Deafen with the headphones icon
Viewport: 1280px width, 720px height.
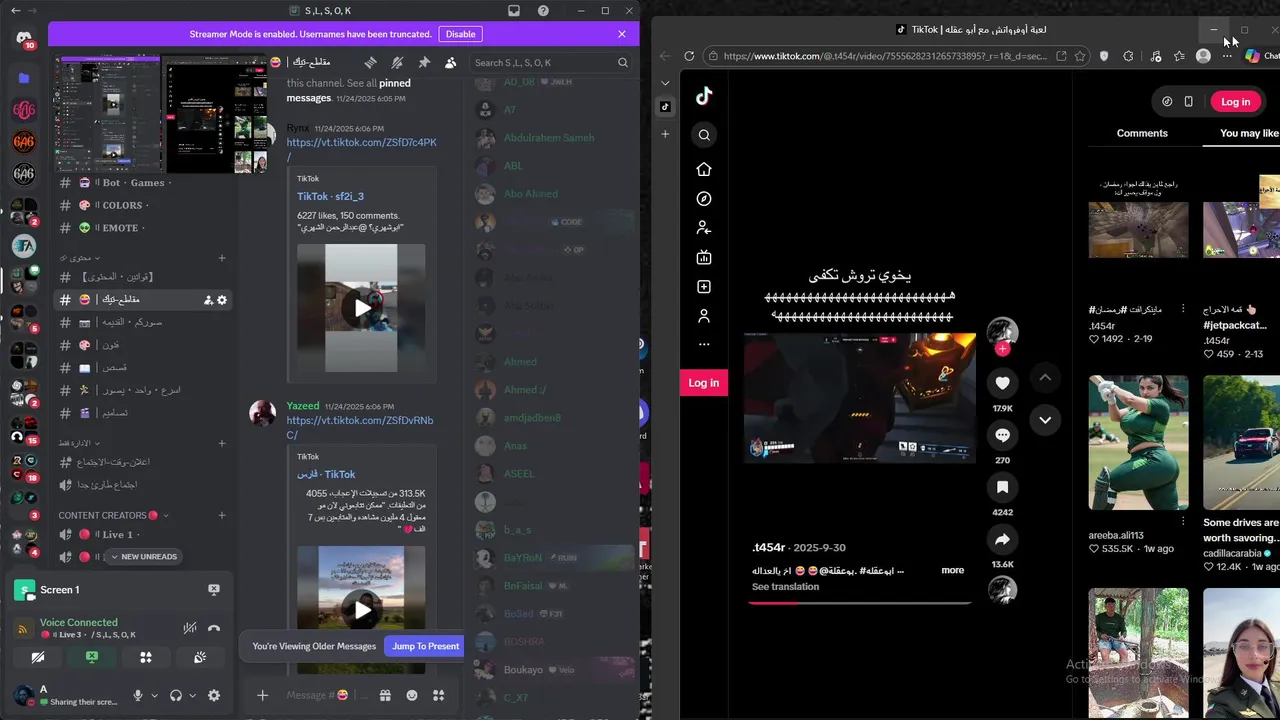coord(176,696)
